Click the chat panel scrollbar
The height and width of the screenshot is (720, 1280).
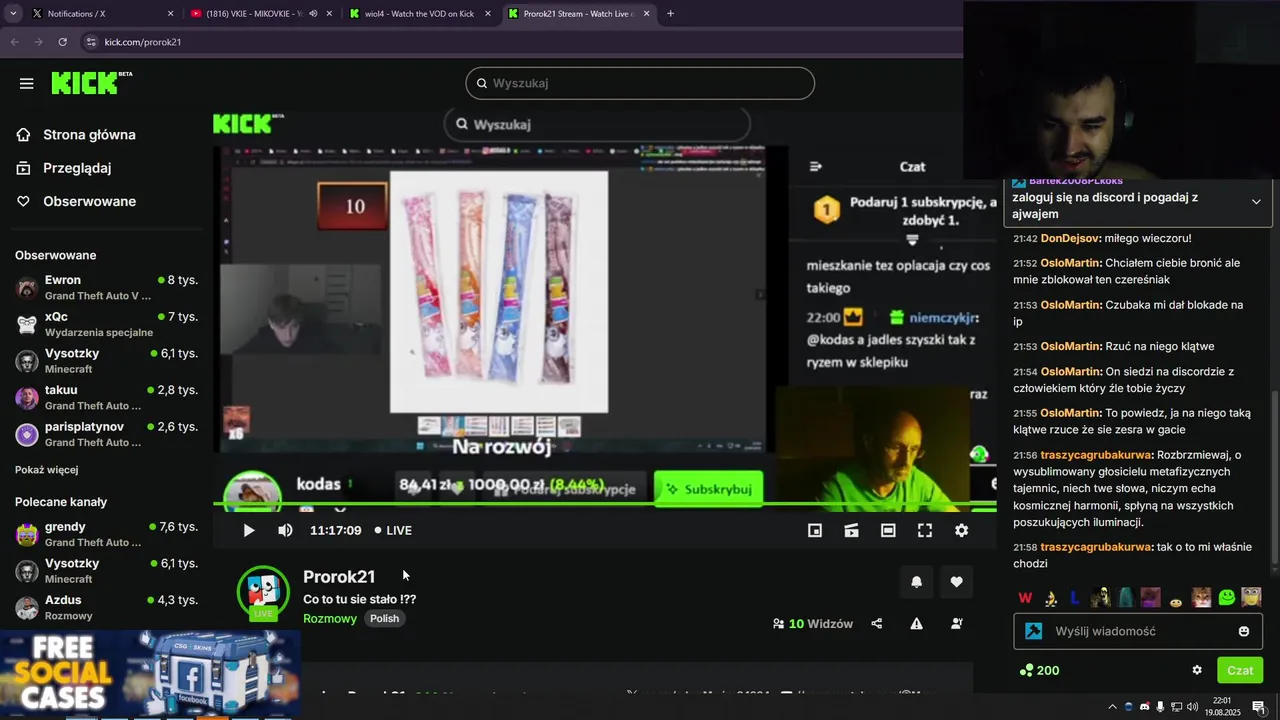click(1273, 478)
